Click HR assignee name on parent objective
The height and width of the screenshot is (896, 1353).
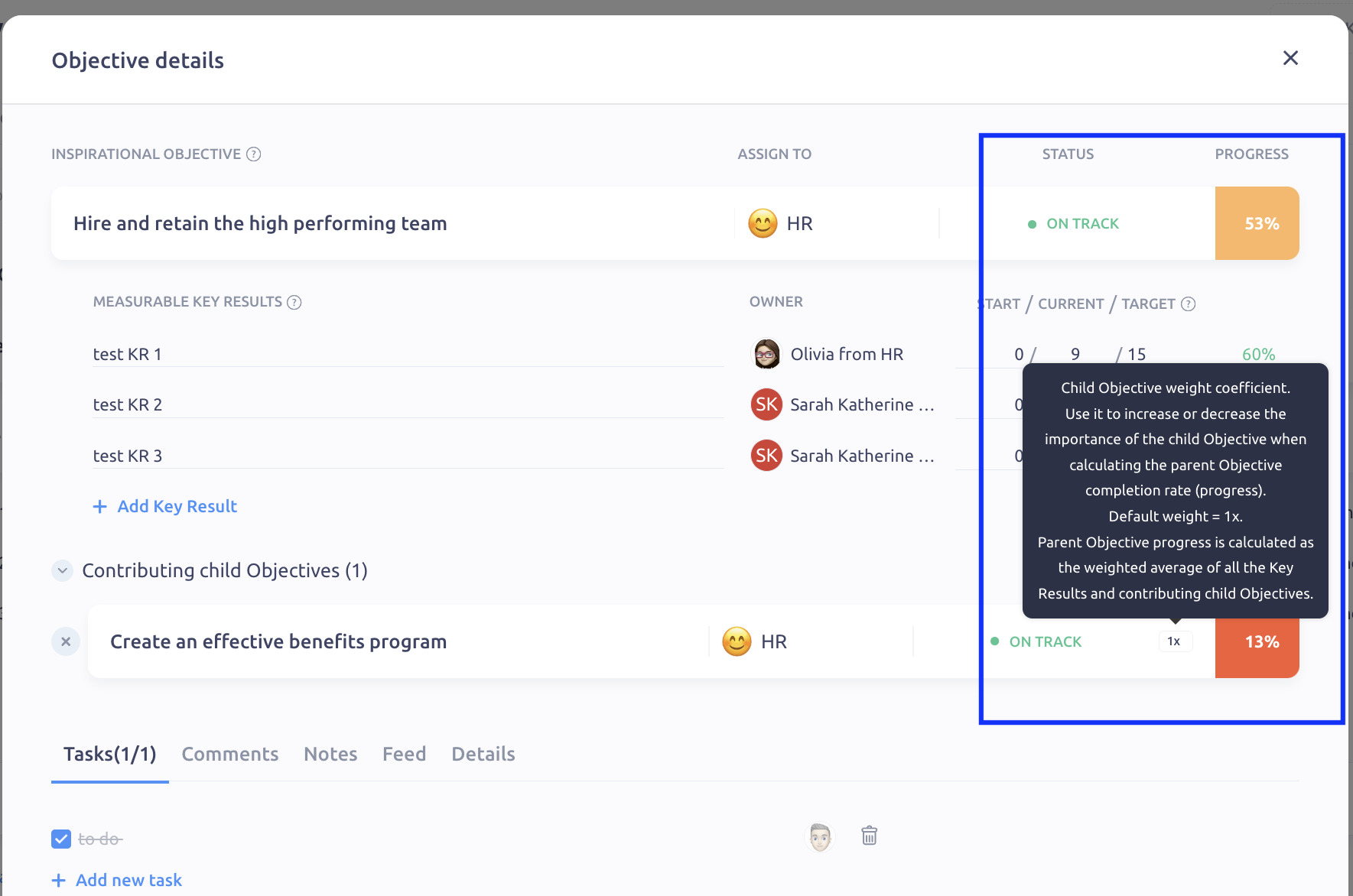[800, 223]
